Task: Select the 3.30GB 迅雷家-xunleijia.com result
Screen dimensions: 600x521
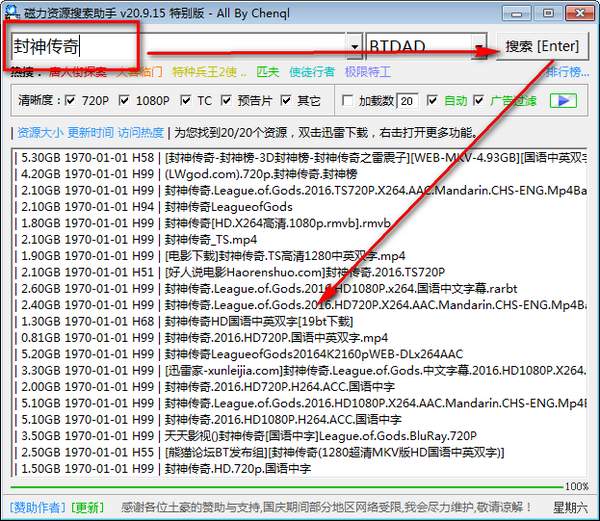Action: (x=300, y=371)
